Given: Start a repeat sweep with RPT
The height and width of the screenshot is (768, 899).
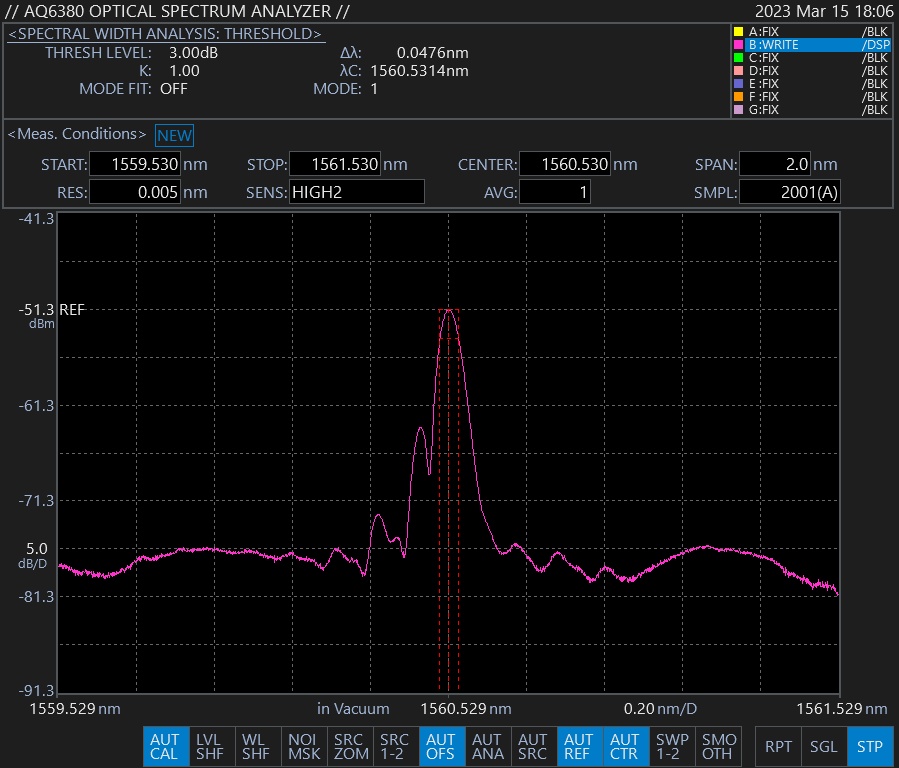Looking at the screenshot, I should point(778,746).
